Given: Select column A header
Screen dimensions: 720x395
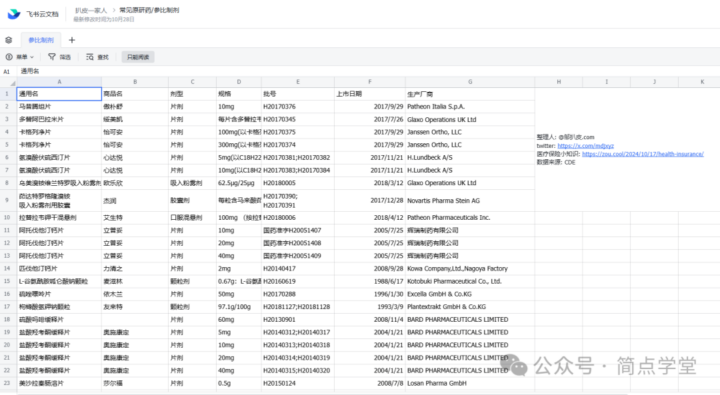Looking at the screenshot, I should pos(59,82).
